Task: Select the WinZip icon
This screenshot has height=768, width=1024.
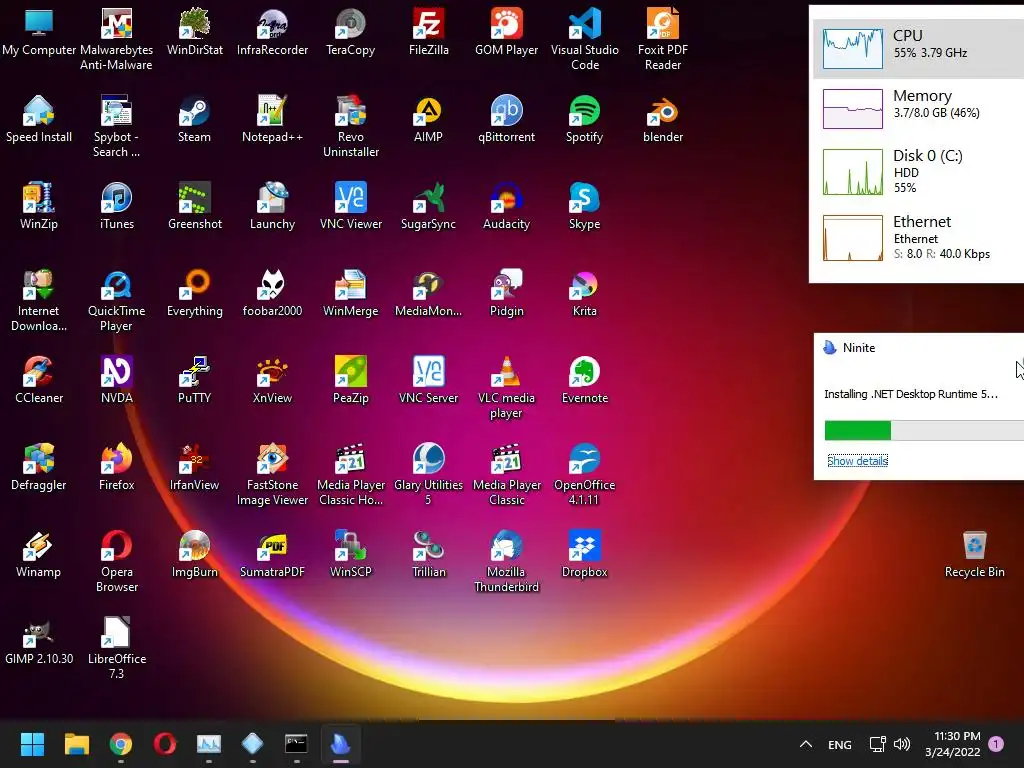Action: click(39, 206)
